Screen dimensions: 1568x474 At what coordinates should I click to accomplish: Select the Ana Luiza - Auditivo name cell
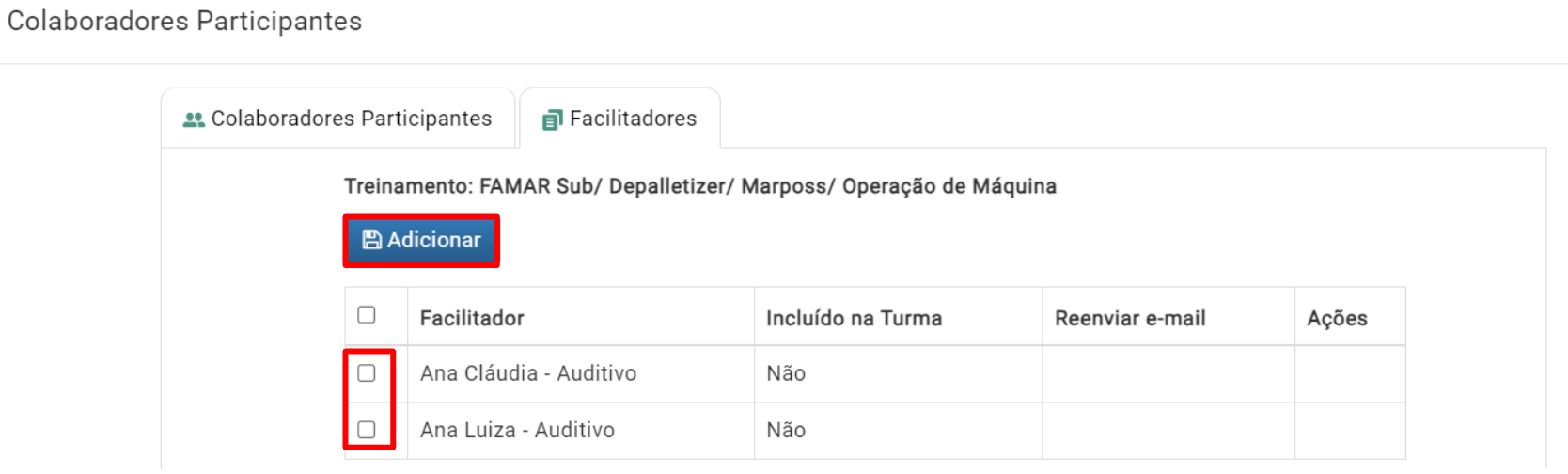coord(581,431)
